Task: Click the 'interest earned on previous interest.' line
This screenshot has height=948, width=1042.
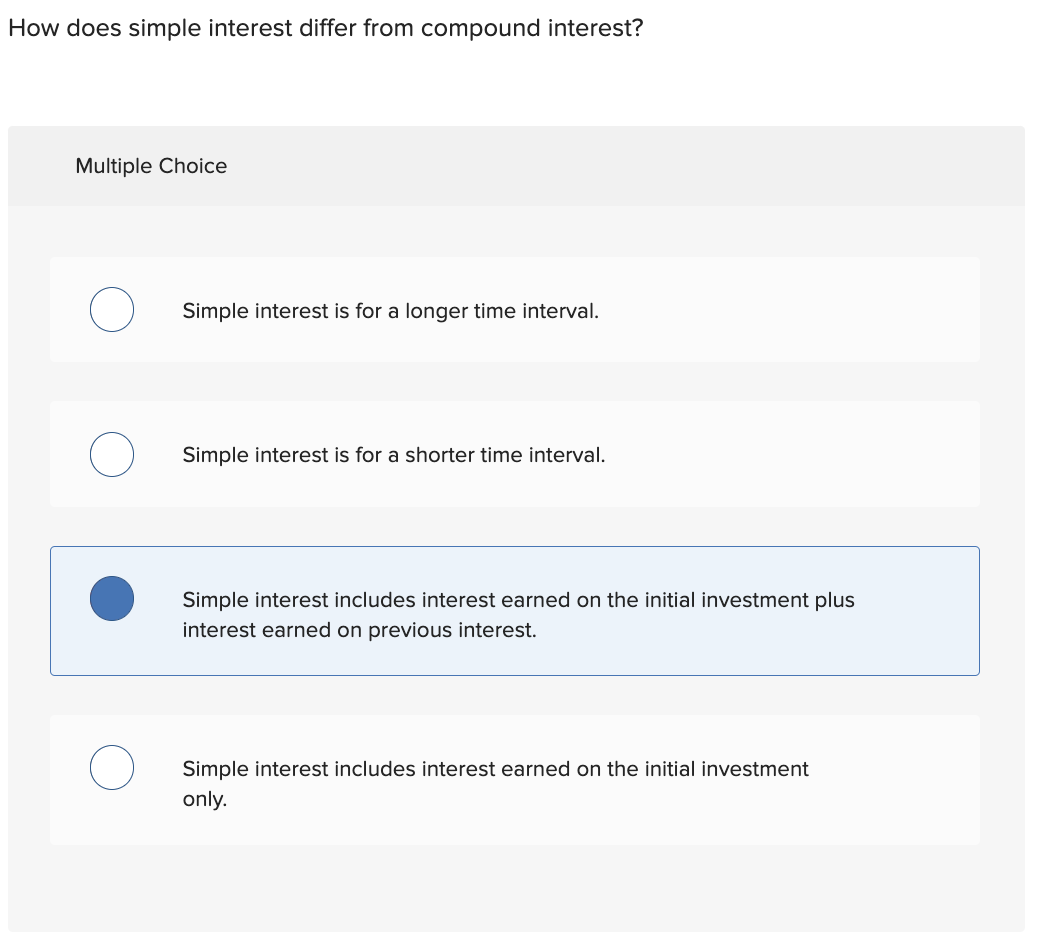Action: [359, 631]
